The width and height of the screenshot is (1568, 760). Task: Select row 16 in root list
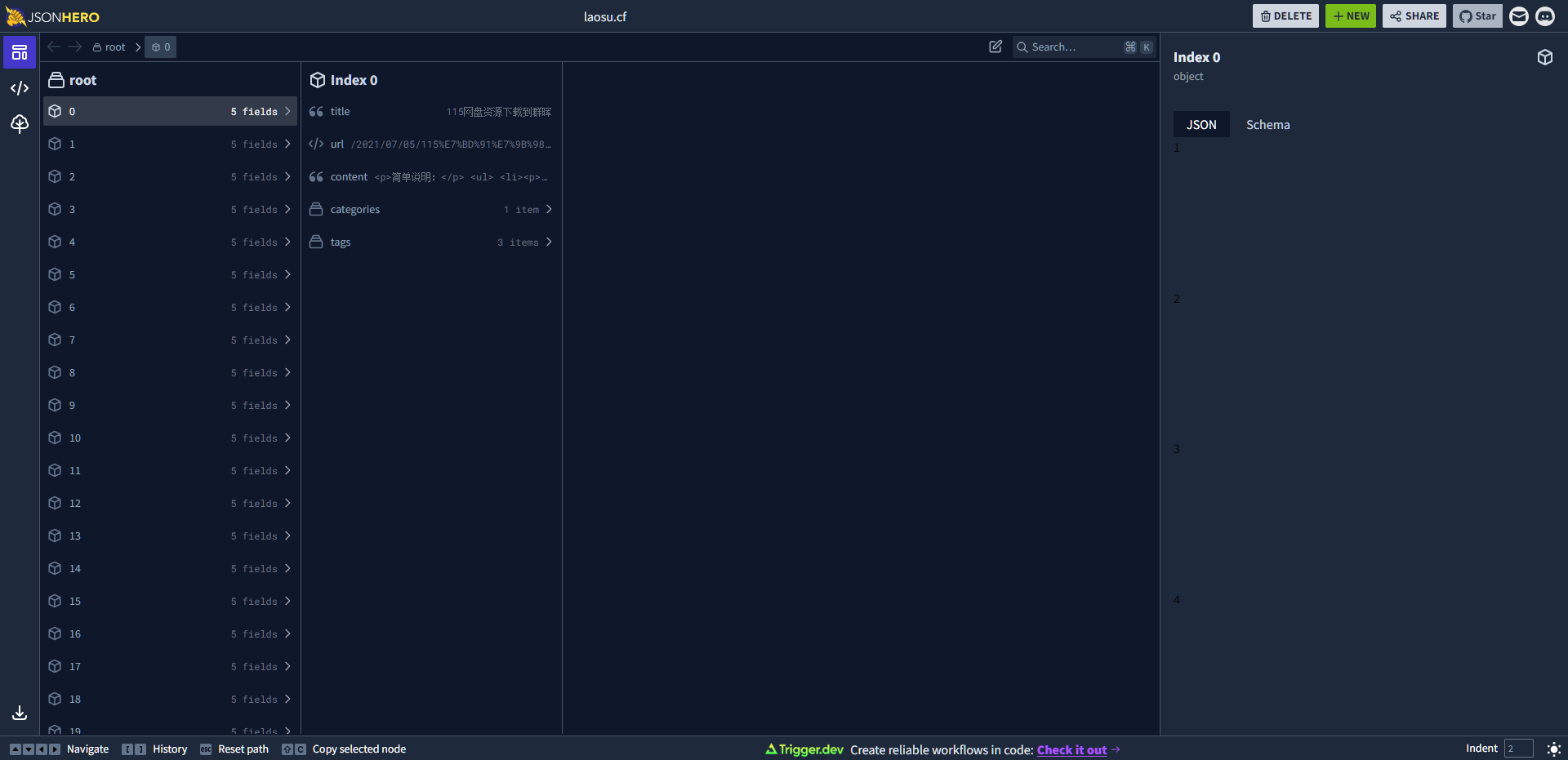170,633
